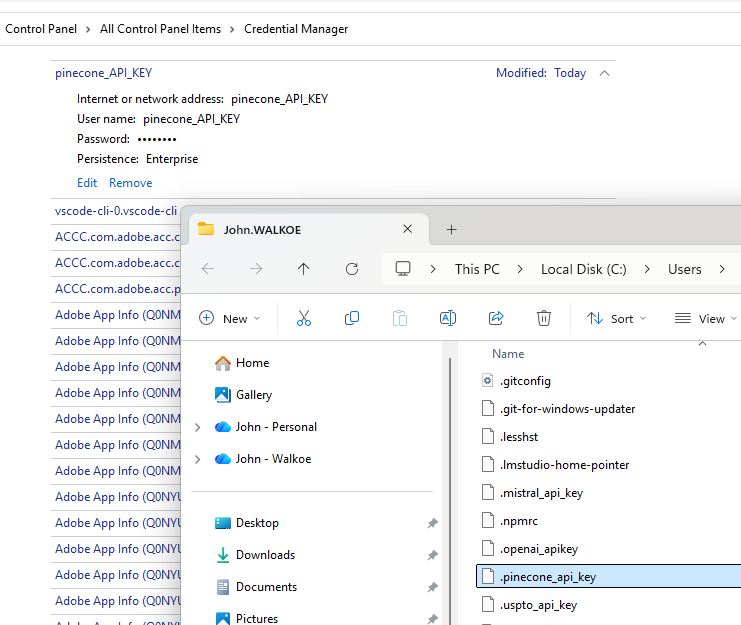Click the Paste icon in File Explorer toolbar
The height and width of the screenshot is (625, 741).
click(x=400, y=318)
